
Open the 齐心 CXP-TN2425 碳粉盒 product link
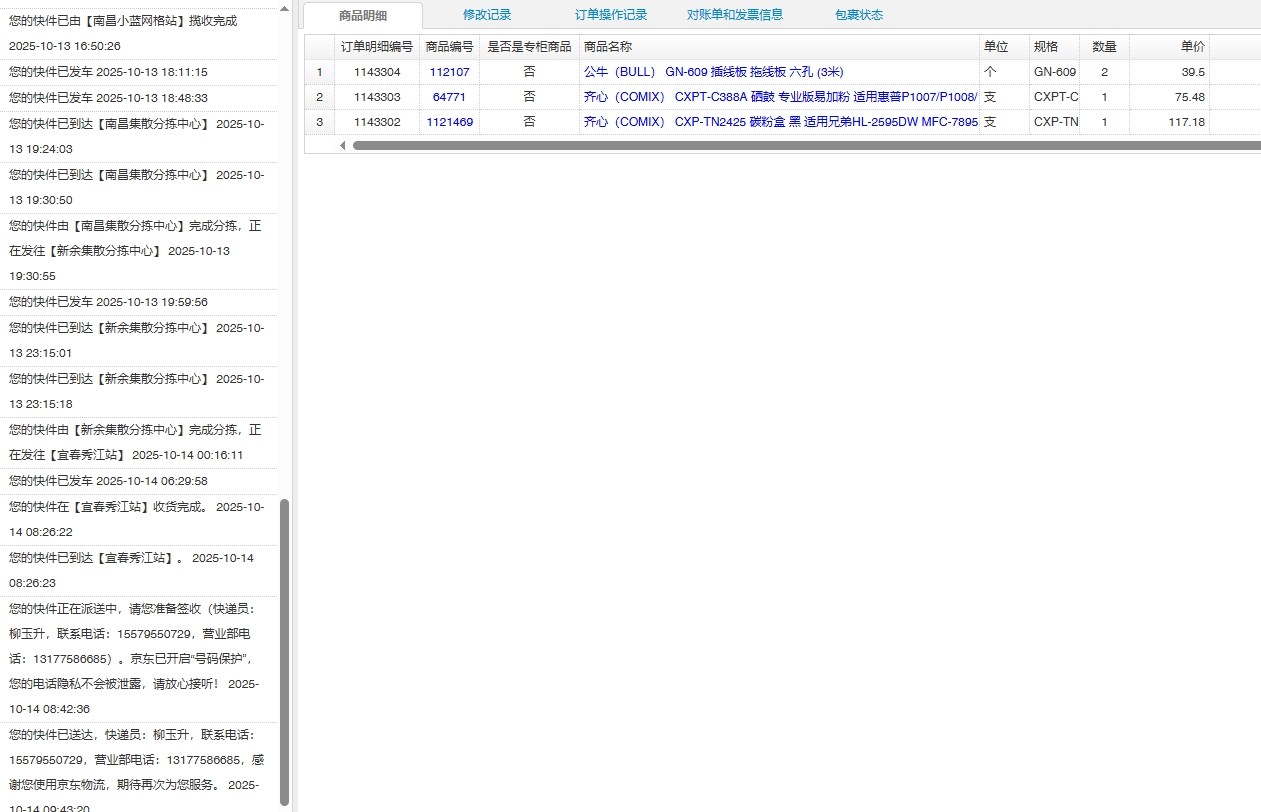point(779,122)
